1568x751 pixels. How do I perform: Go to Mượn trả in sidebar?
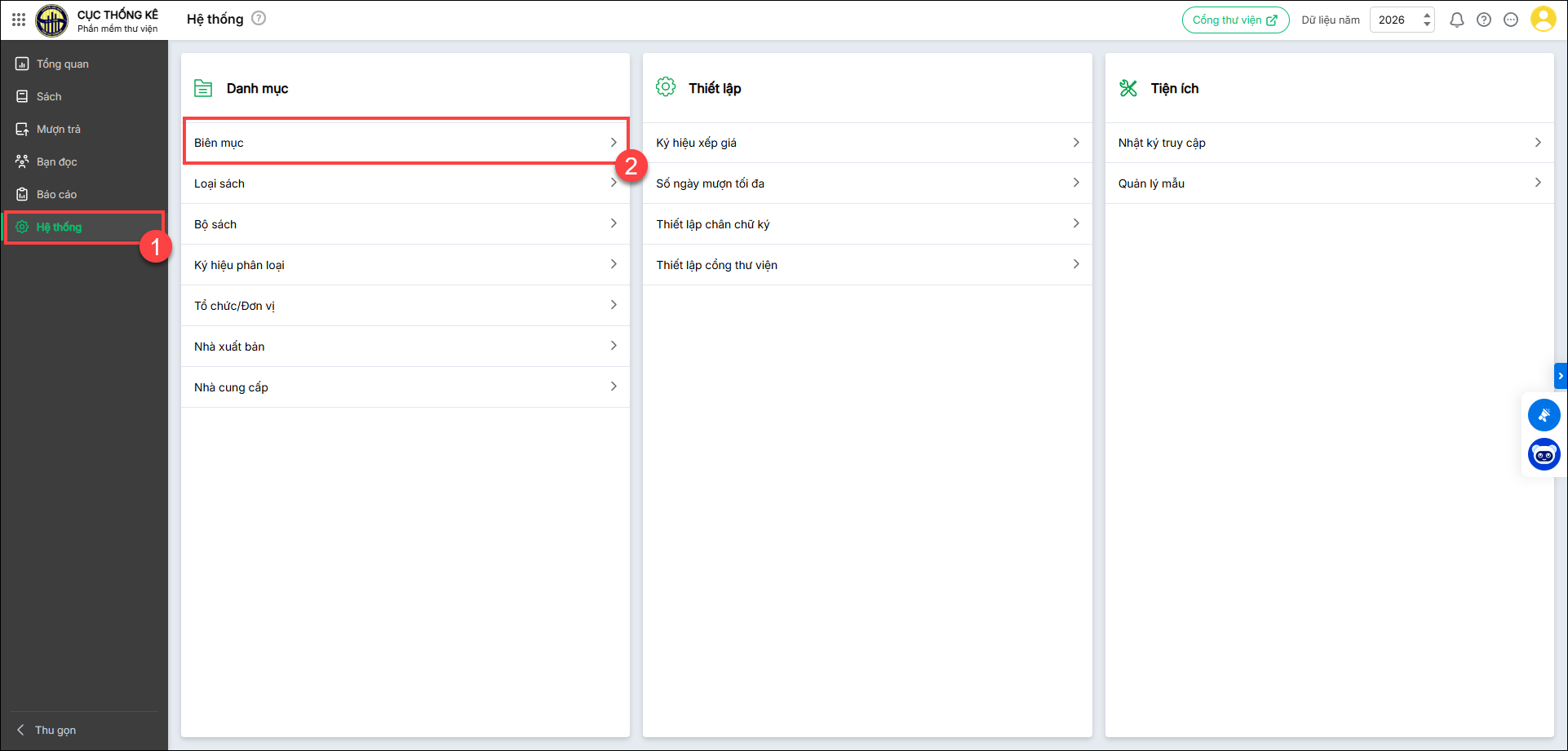click(58, 129)
